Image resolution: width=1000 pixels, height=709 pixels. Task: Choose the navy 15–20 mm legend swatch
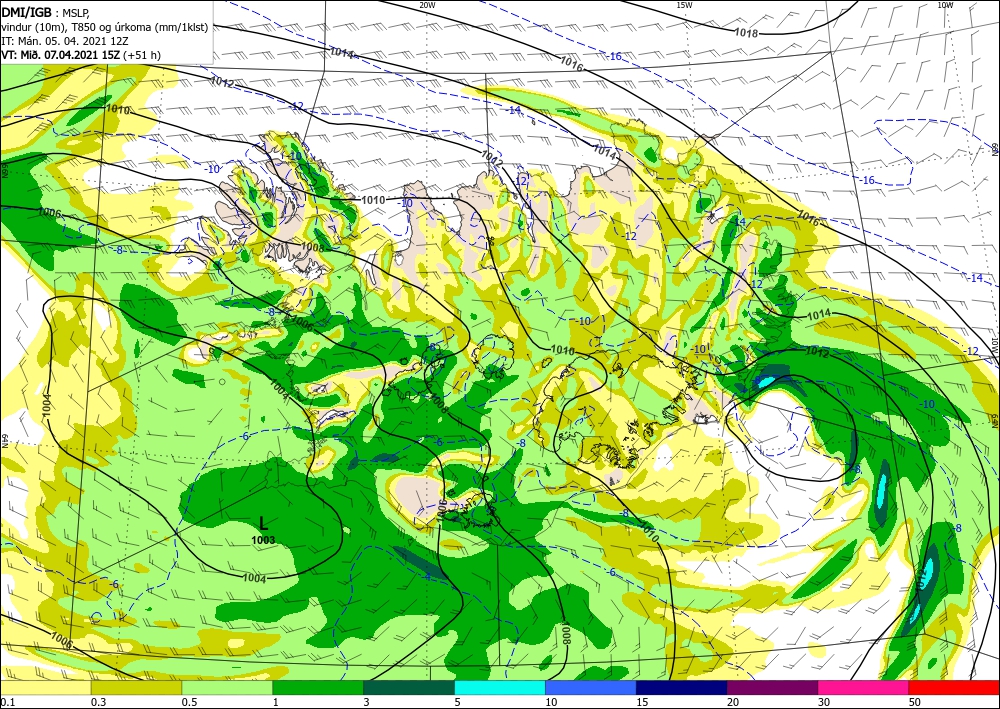(x=682, y=688)
